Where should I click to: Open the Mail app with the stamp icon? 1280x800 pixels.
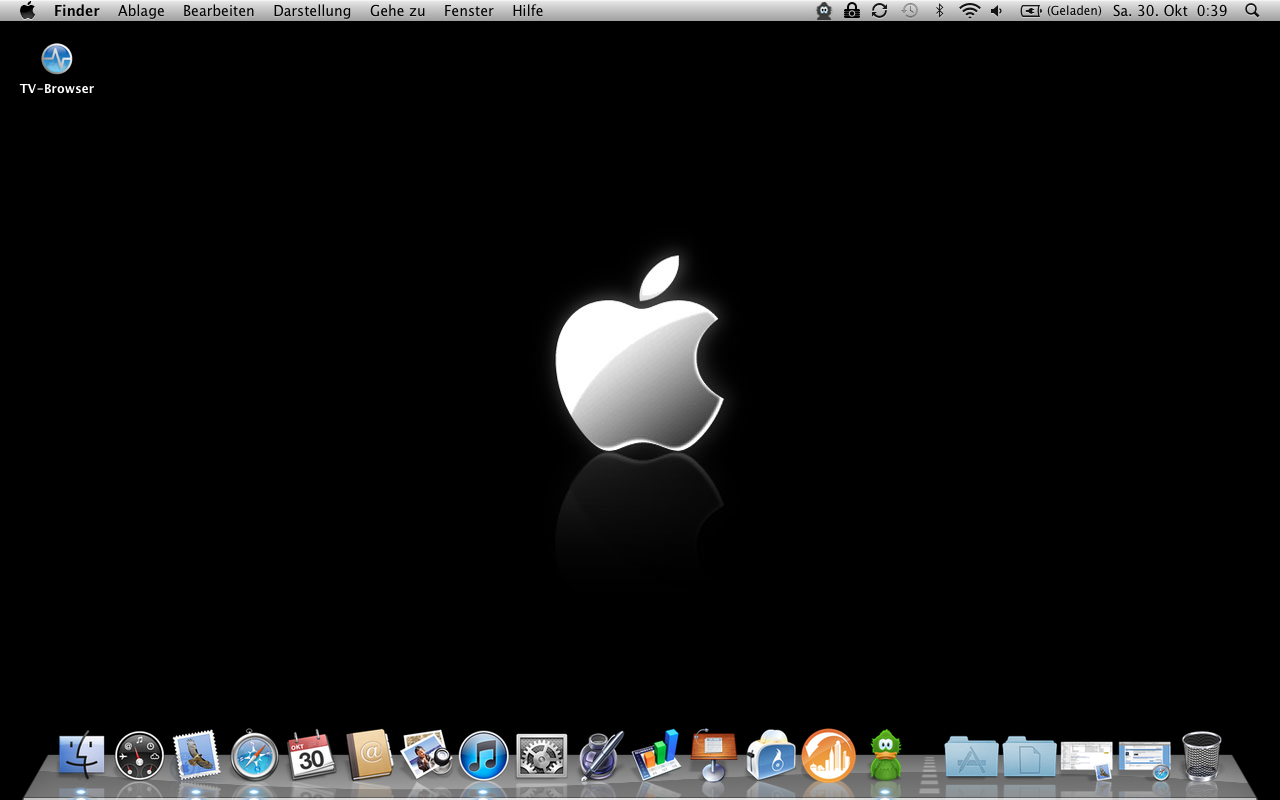[196, 755]
